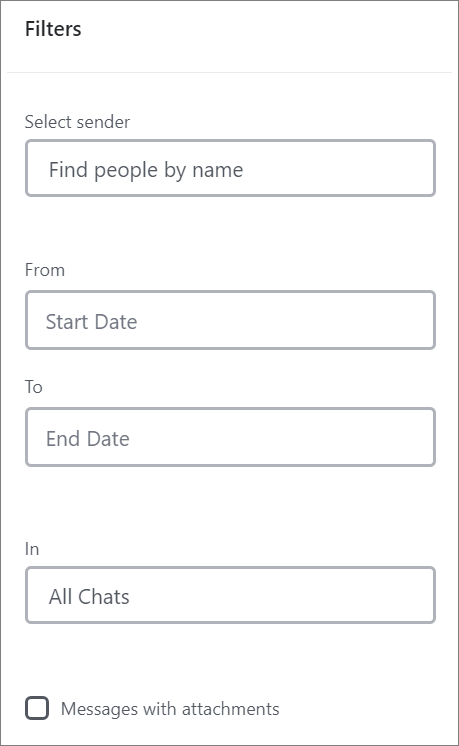Click the empty square attachments box
This screenshot has height=746, width=459.
[37, 708]
